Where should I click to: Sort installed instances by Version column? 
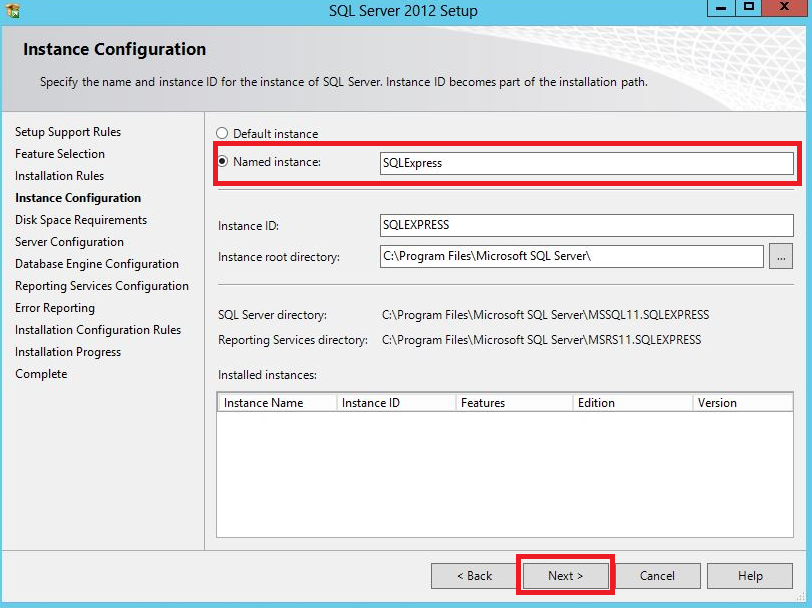pyautogui.click(x=743, y=402)
